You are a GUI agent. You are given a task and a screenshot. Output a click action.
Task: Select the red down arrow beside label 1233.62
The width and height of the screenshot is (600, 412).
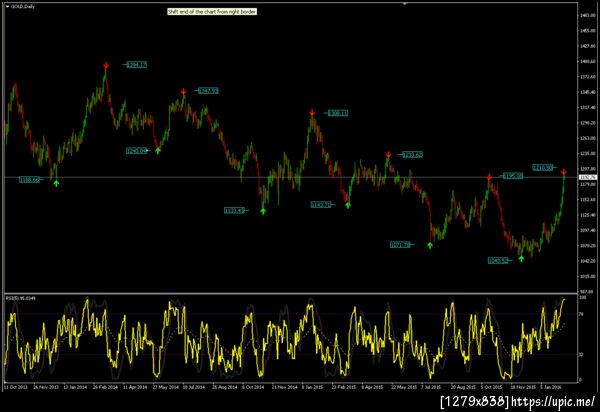pyautogui.click(x=388, y=155)
